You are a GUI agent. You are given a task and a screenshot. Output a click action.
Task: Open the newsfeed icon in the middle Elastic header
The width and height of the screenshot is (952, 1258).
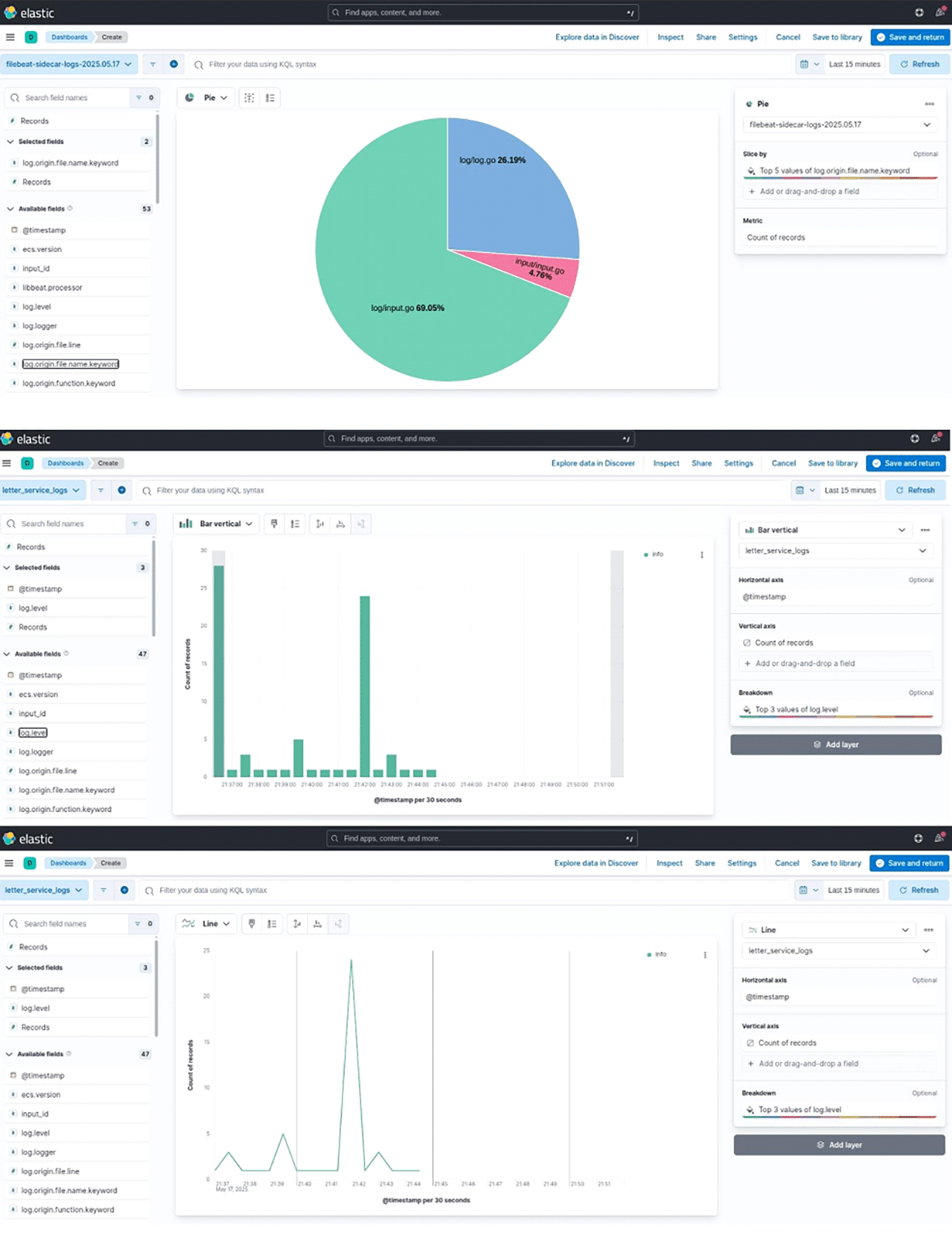click(x=936, y=438)
